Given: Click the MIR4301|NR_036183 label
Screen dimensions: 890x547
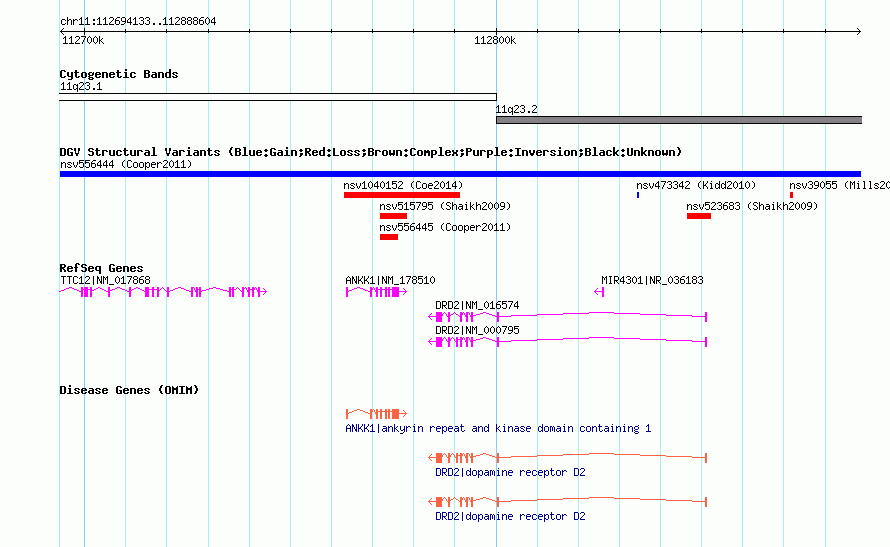Looking at the screenshot, I should [652, 280].
